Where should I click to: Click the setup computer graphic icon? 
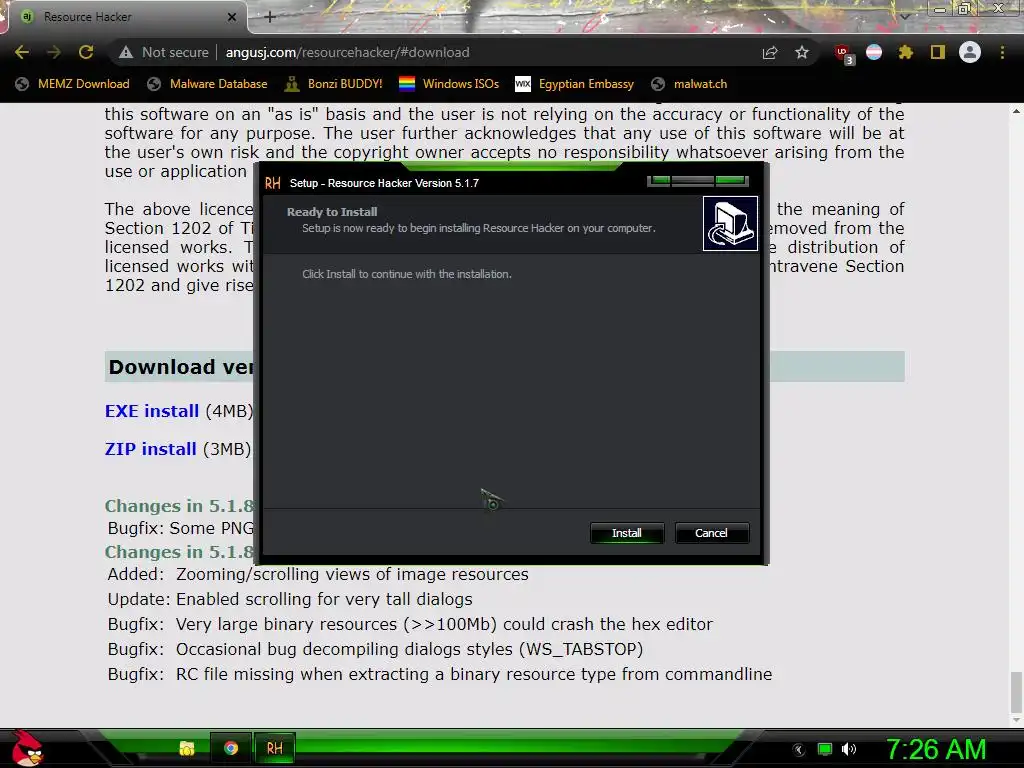[x=730, y=223]
